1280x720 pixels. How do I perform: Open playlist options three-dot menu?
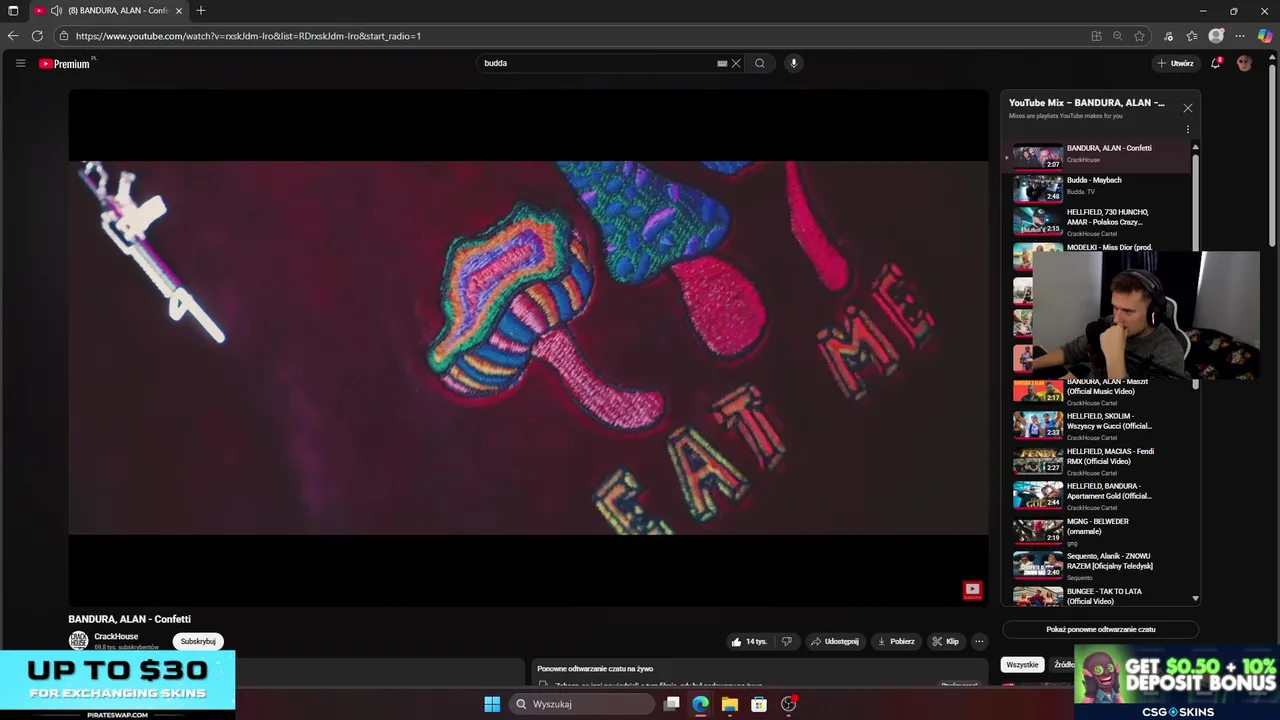click(1188, 129)
